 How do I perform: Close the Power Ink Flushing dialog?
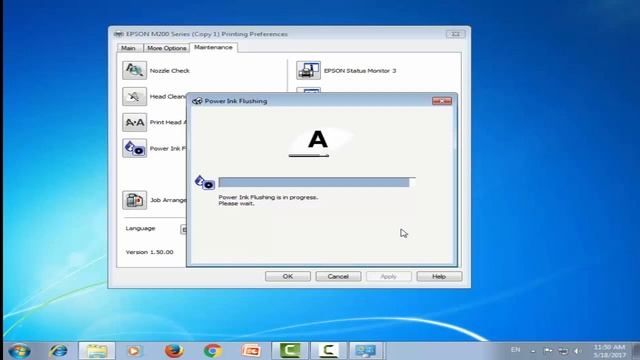click(442, 101)
